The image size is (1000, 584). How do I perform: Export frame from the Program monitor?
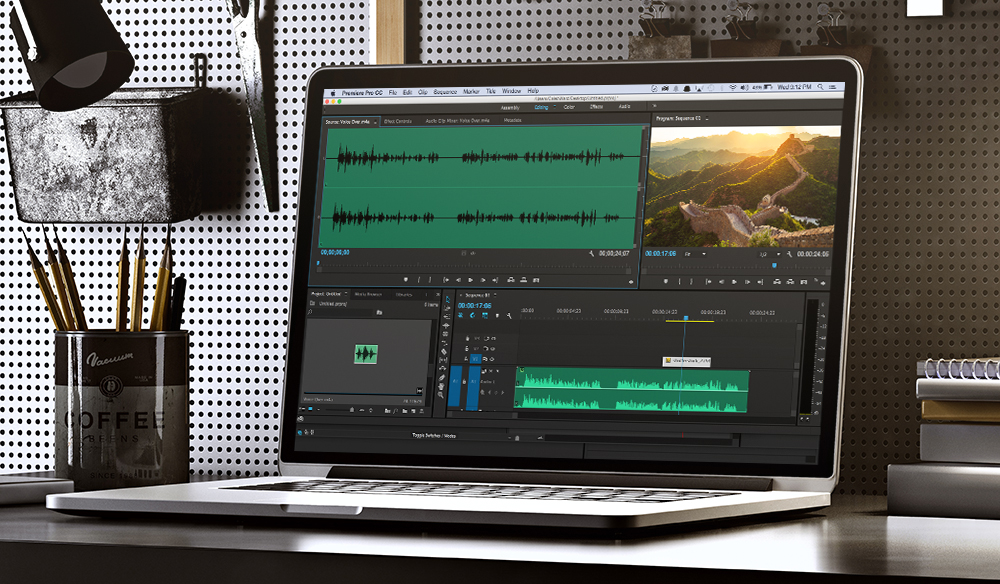pyautogui.click(x=804, y=282)
